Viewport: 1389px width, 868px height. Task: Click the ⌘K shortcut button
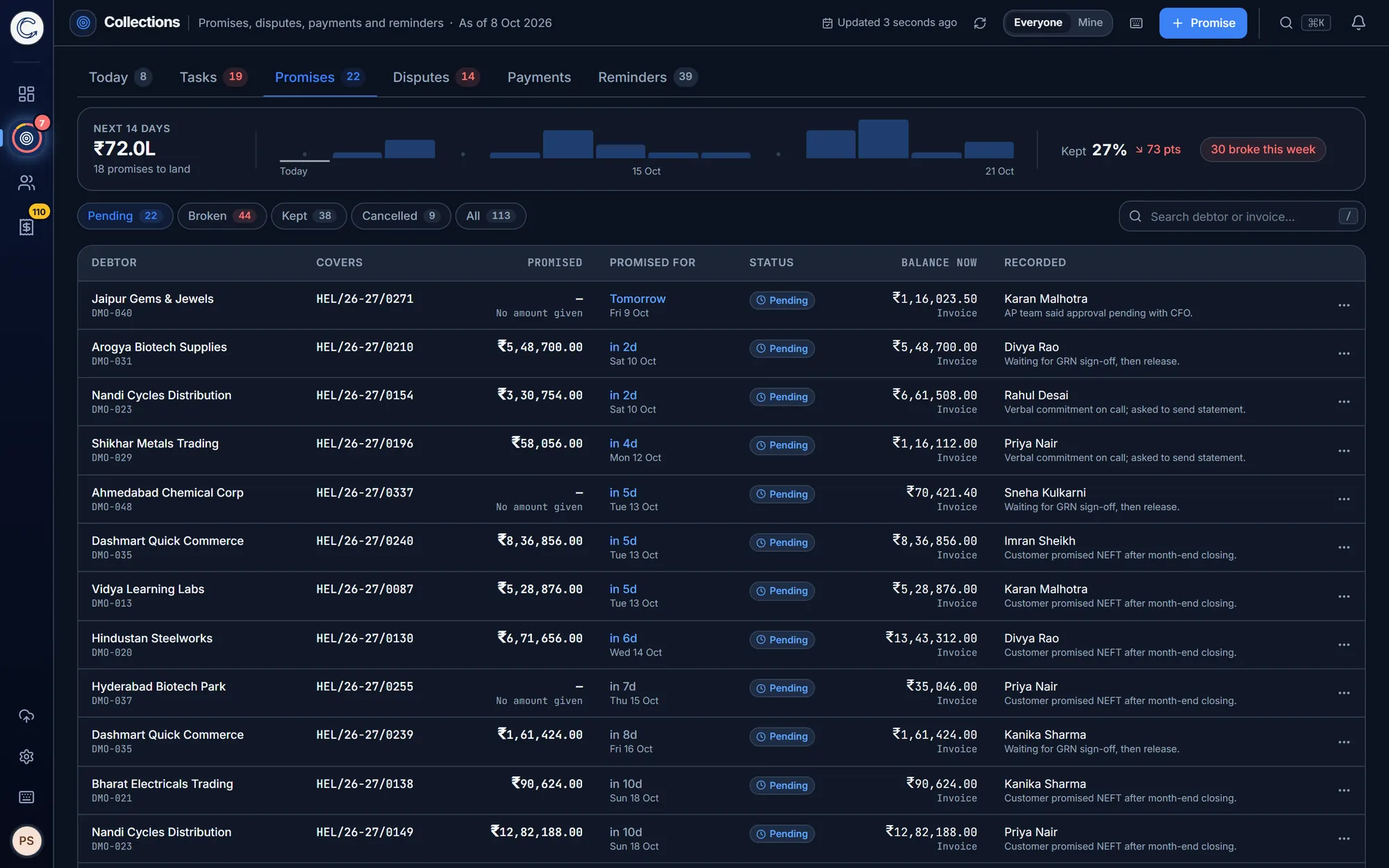(x=1316, y=23)
